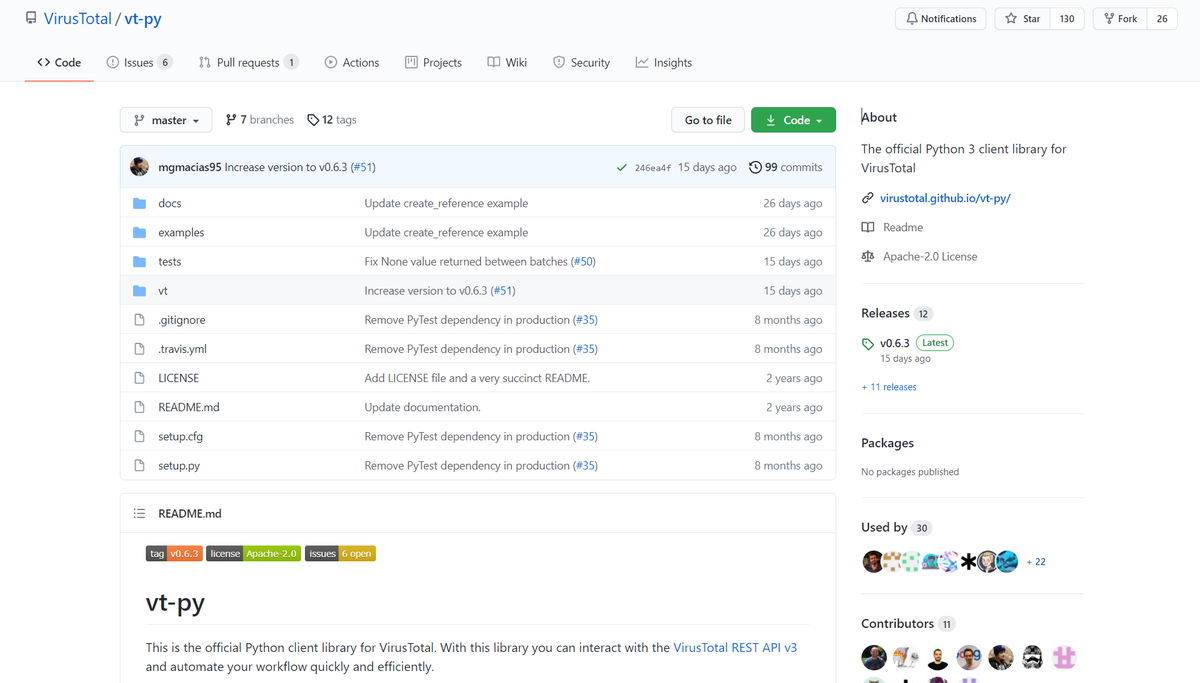Click the stormtrooper contributor avatar
Viewport: 1200px width, 683px height.
(x=1033, y=657)
